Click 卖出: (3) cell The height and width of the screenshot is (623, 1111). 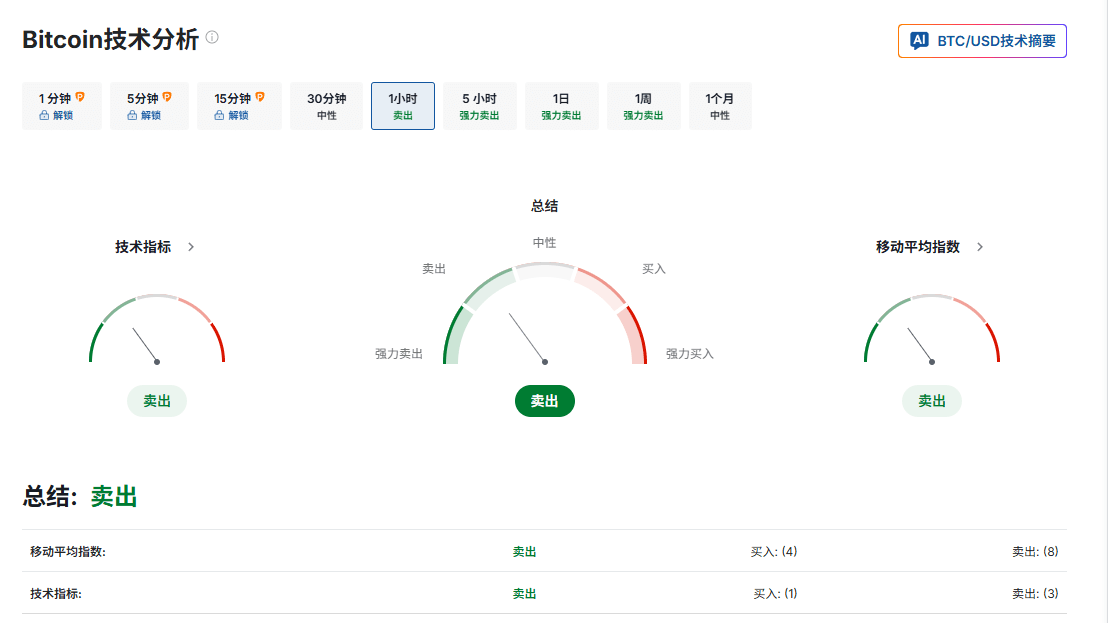click(x=1035, y=594)
